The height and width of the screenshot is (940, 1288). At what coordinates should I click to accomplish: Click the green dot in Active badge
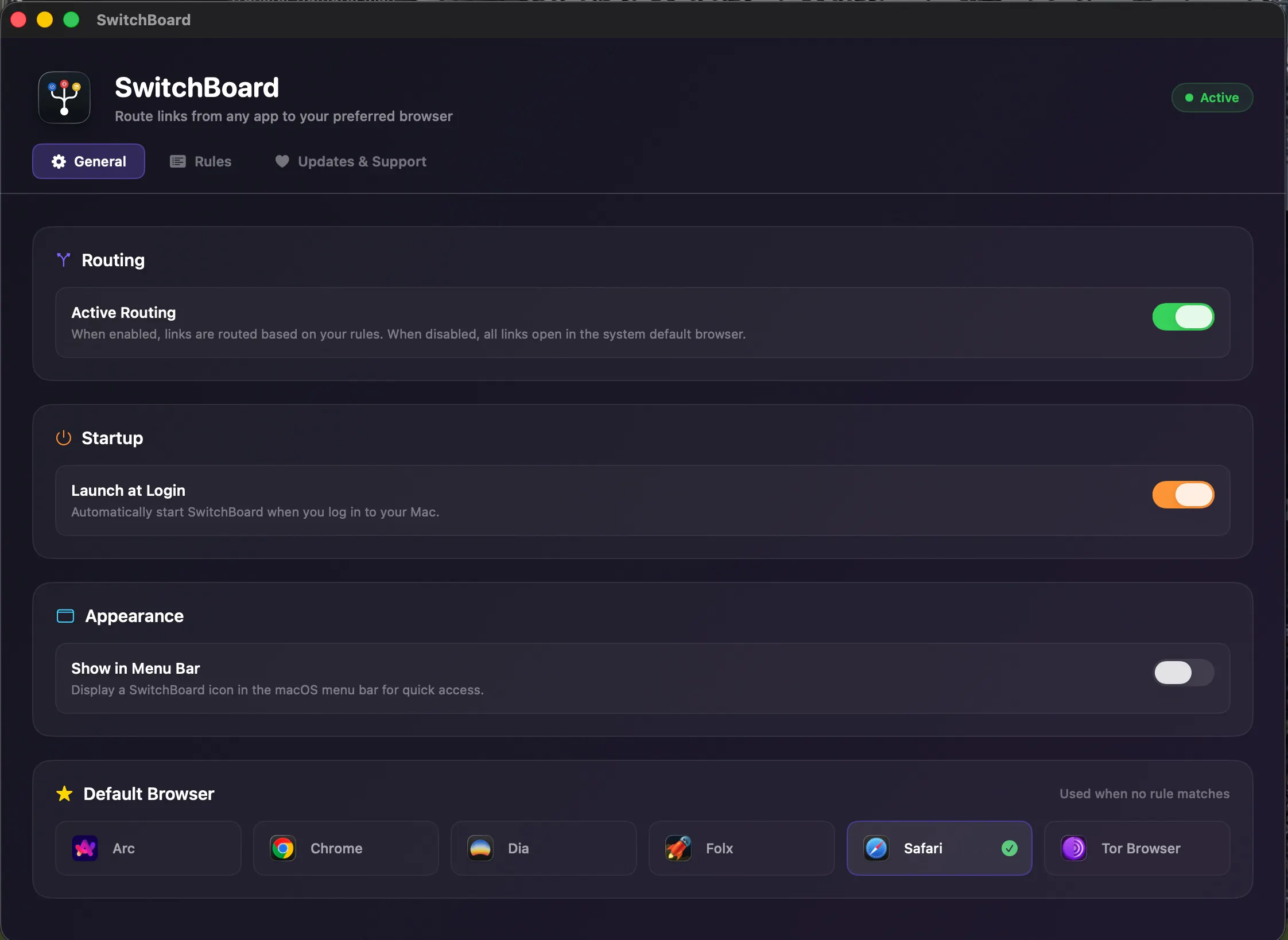tap(1189, 98)
